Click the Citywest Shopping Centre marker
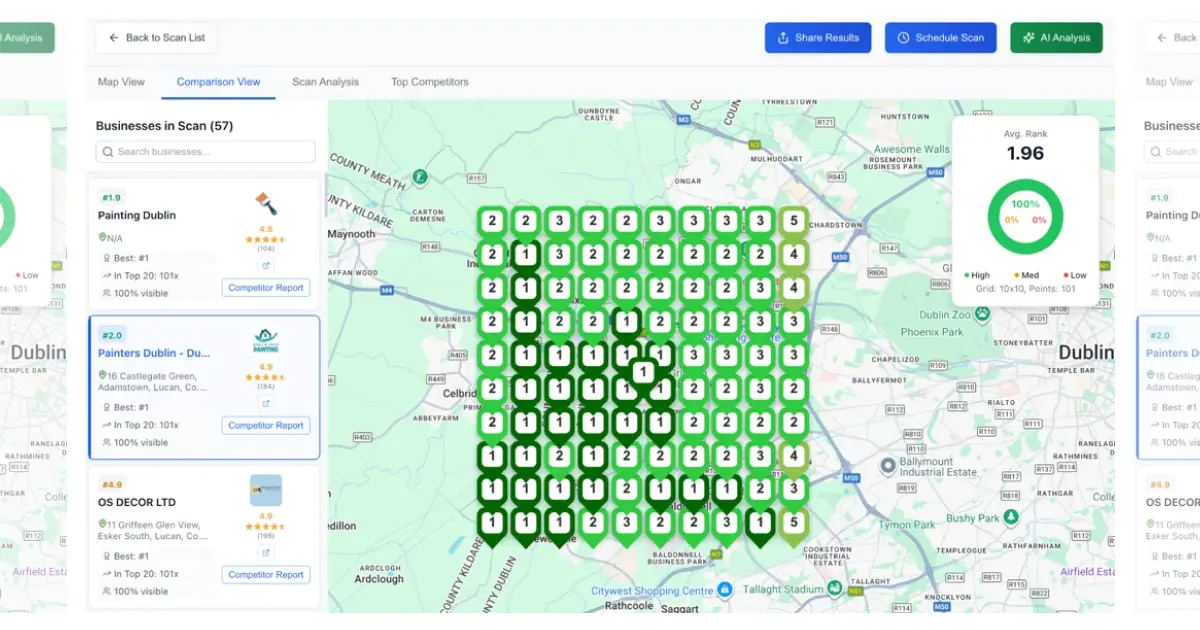Viewport: 1200px width, 630px height. [722, 591]
